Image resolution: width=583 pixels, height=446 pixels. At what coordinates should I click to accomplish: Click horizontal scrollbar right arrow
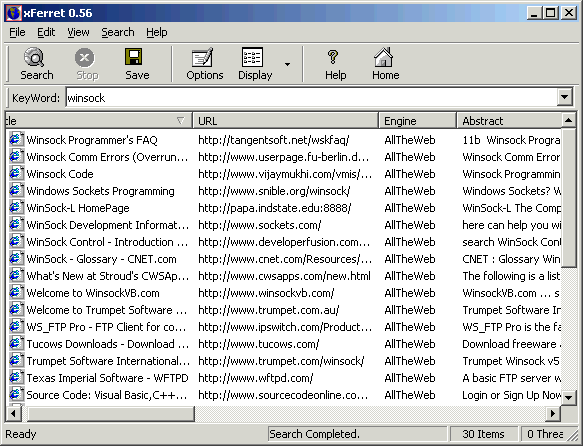click(553, 413)
